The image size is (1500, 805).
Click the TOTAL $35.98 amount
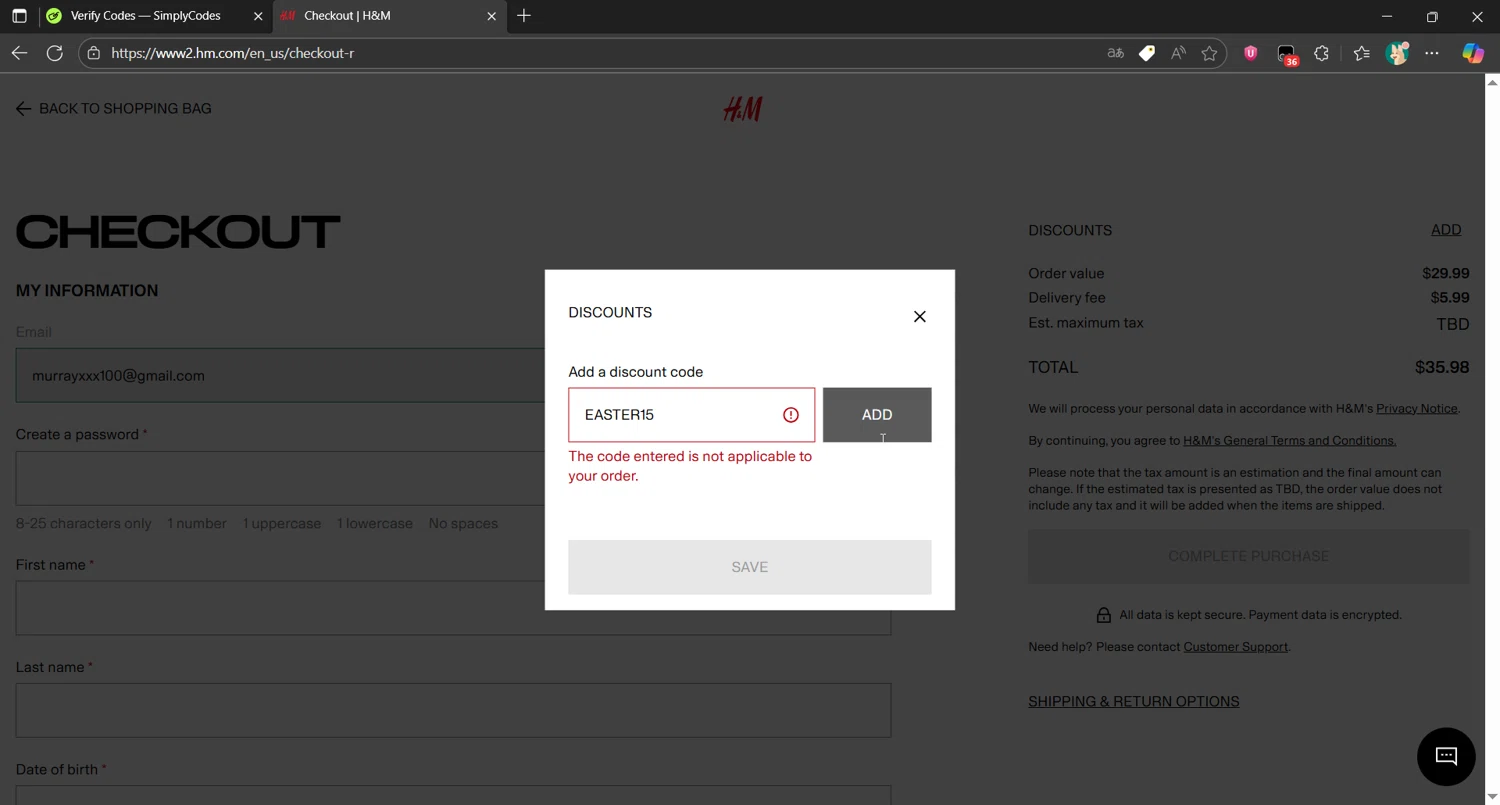click(1442, 368)
